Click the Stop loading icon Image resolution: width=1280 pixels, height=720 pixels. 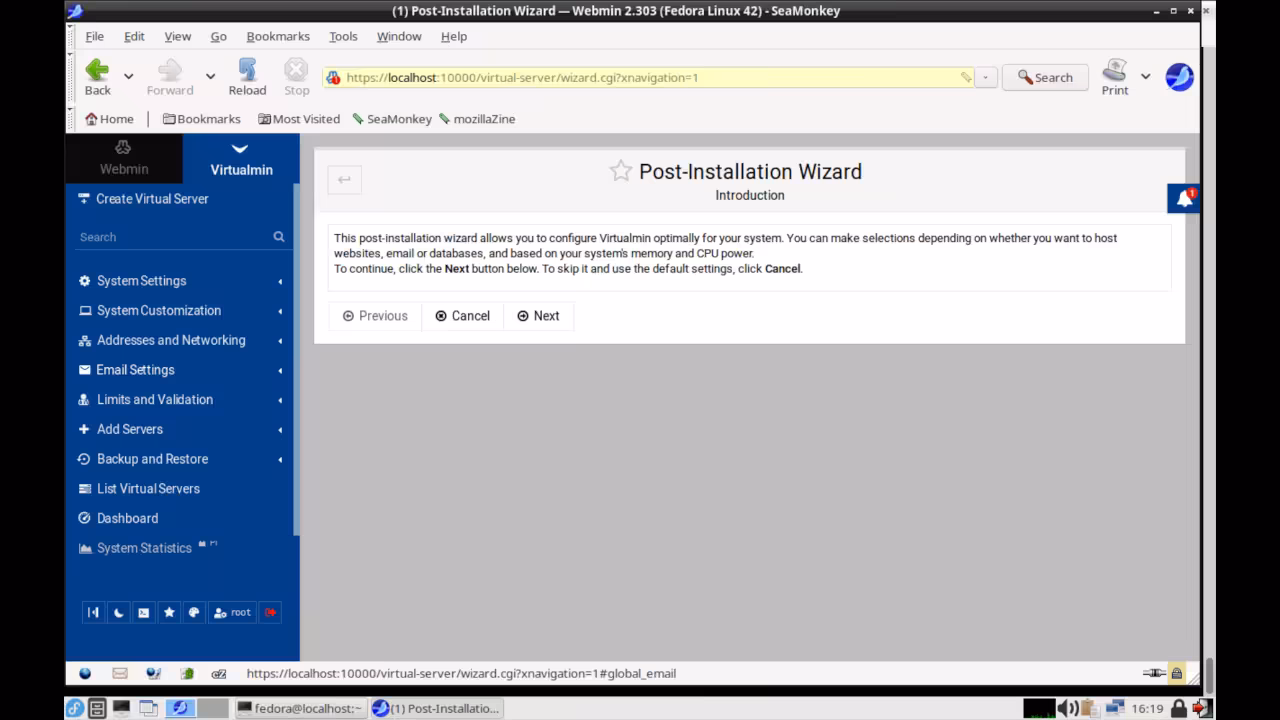pyautogui.click(x=296, y=70)
